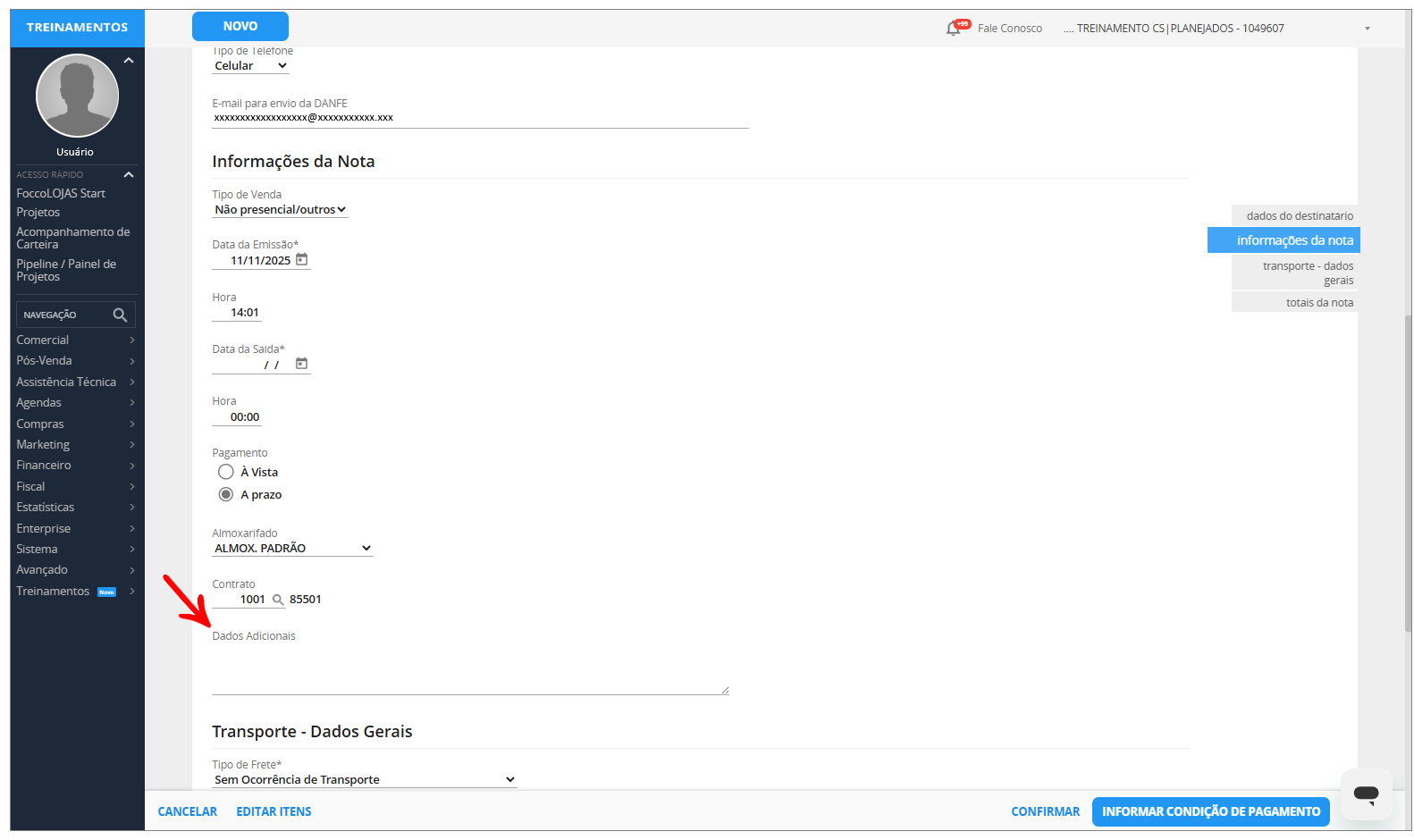This screenshot has width=1414, height=840.
Task: Click the Navegação search magnifier
Action: (120, 315)
